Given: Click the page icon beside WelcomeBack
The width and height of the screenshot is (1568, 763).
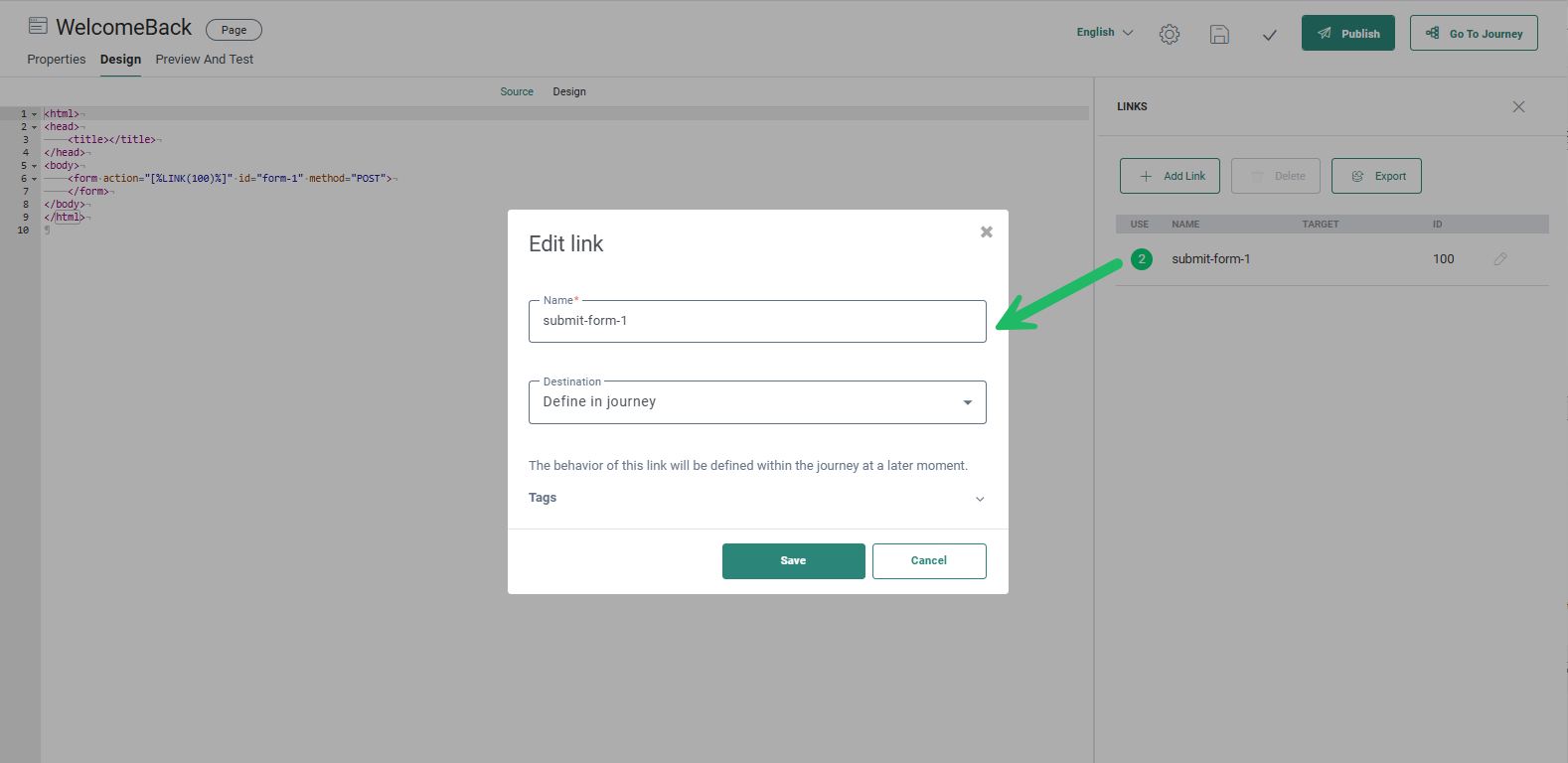Looking at the screenshot, I should coord(38,26).
